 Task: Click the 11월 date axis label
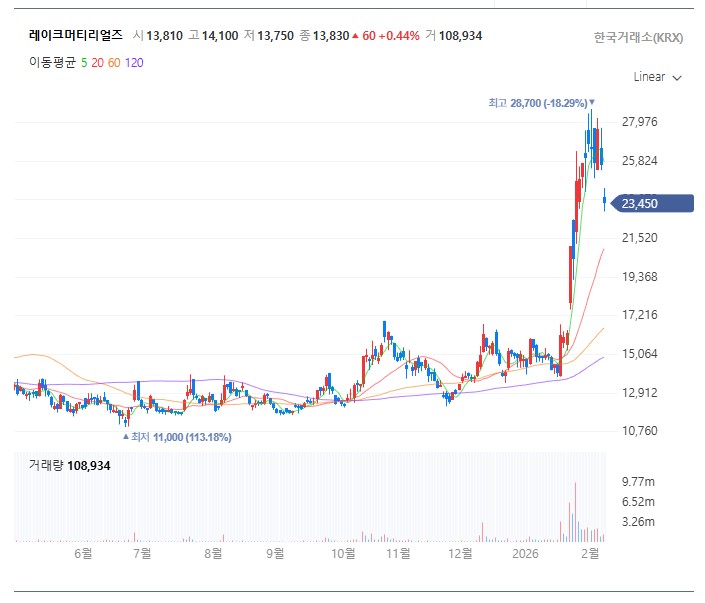[x=399, y=553]
